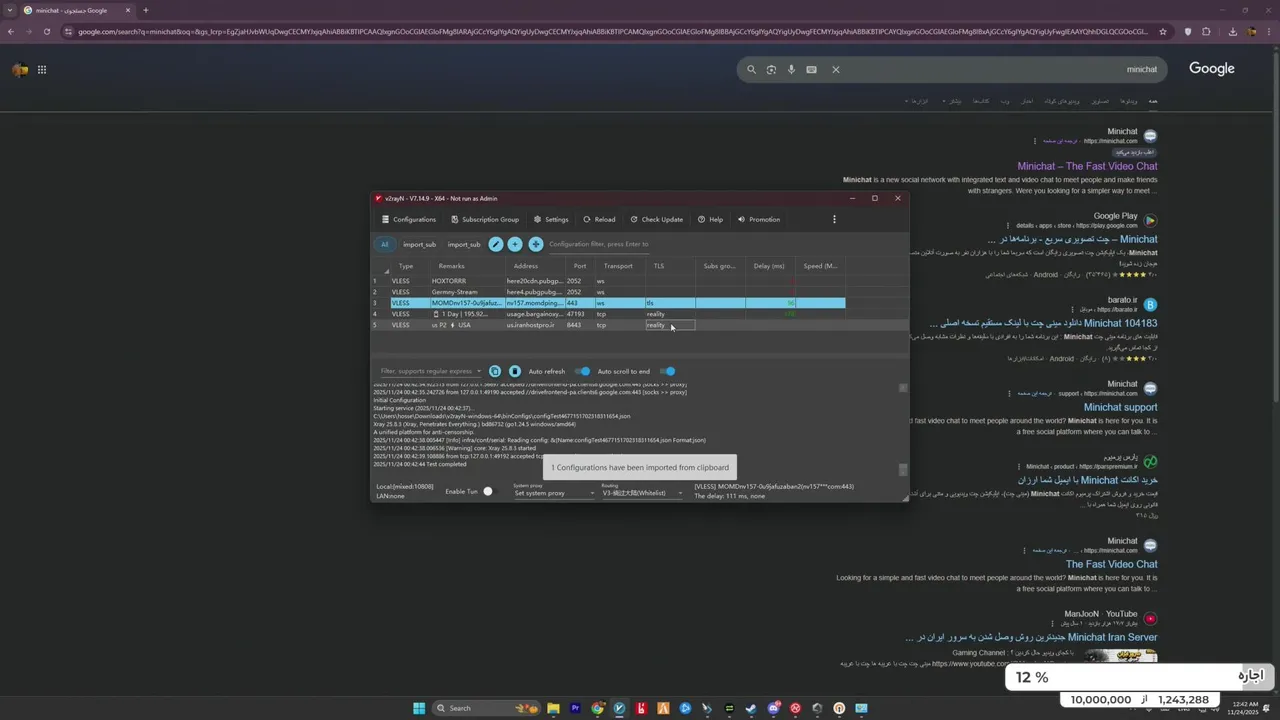The width and height of the screenshot is (1280, 720).
Task: Click the clear log trash icon
Action: (515, 371)
